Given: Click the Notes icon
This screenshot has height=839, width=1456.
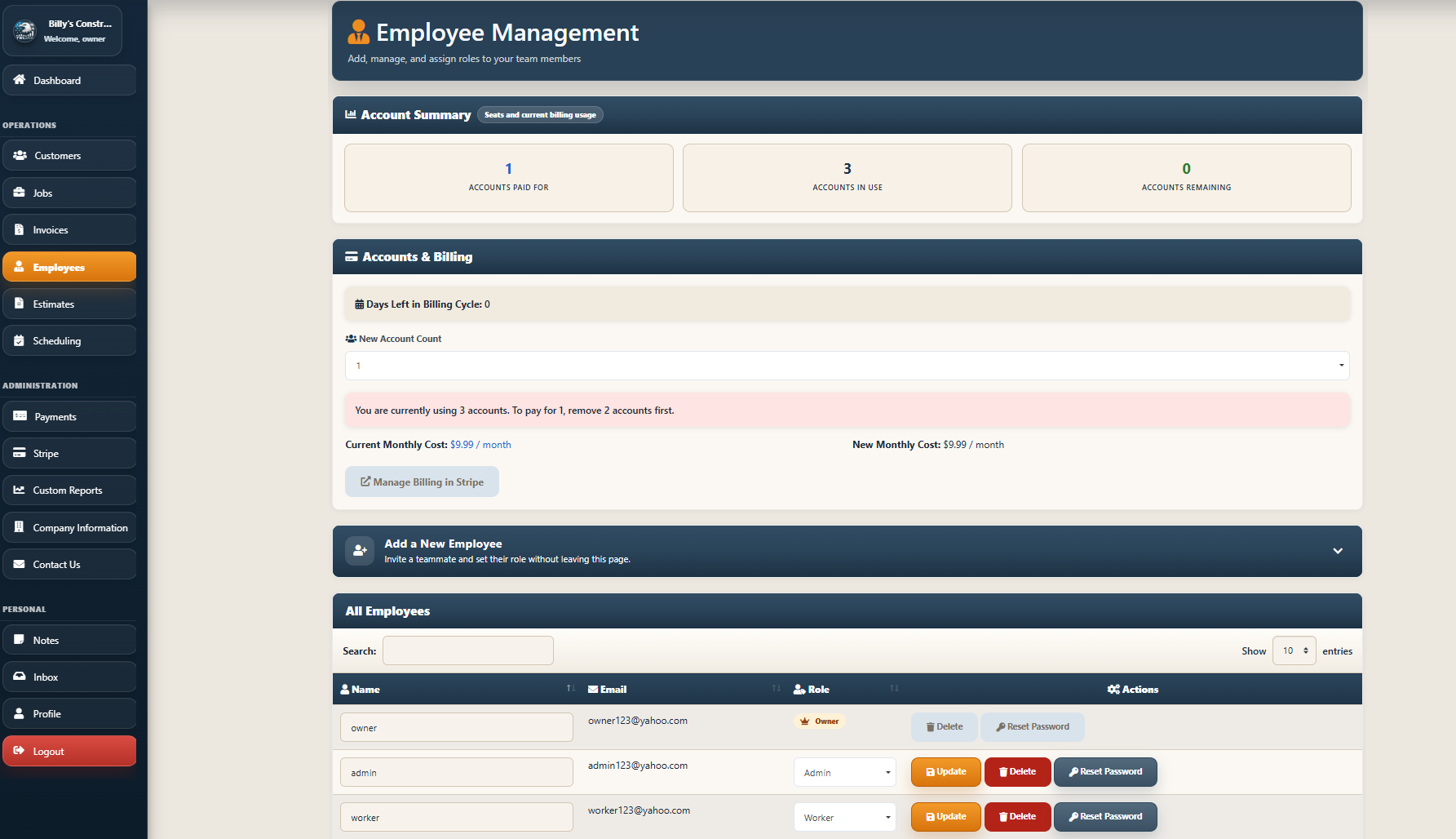Looking at the screenshot, I should coord(19,640).
